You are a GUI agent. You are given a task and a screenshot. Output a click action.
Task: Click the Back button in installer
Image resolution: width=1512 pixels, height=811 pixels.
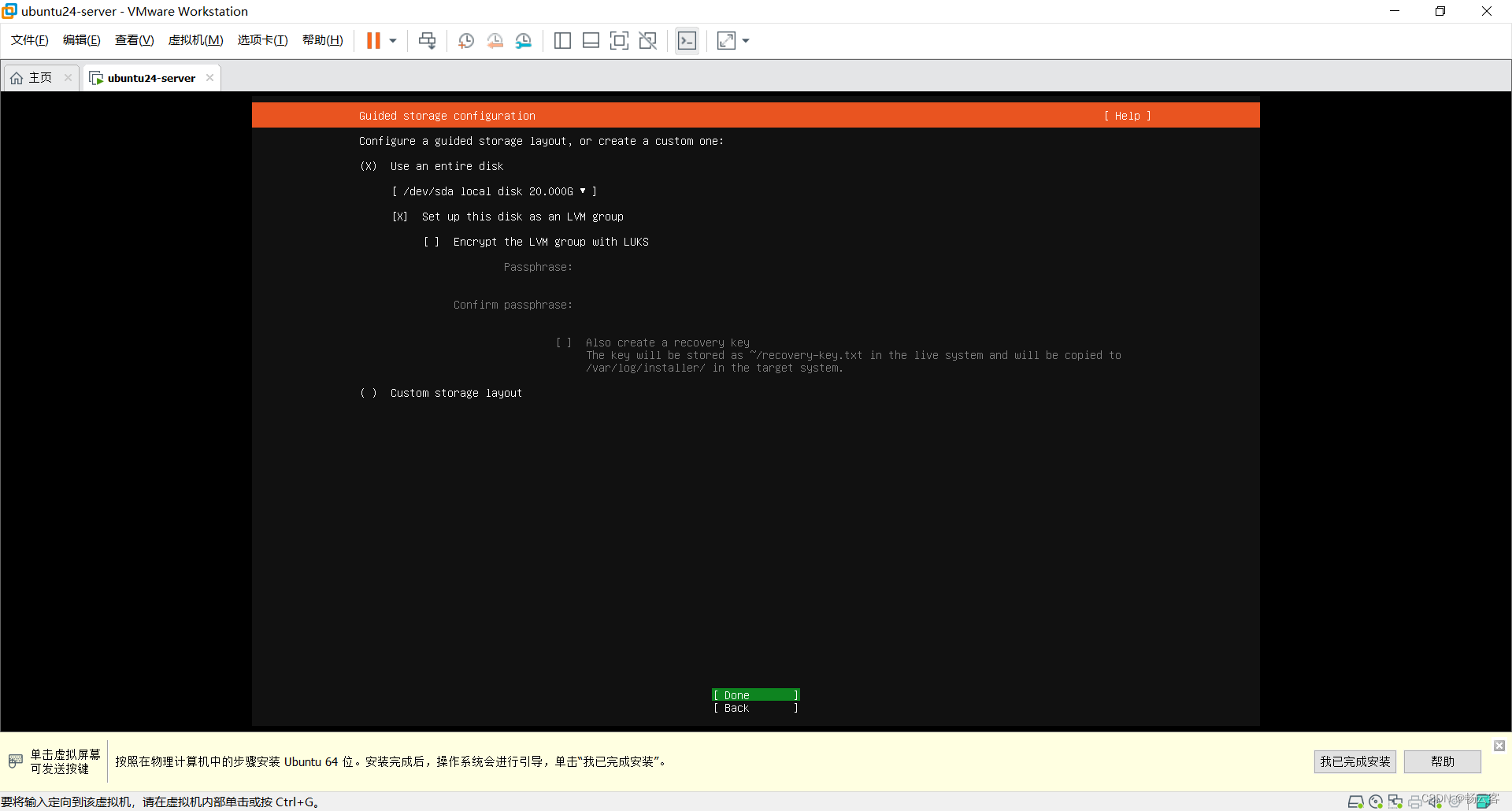756,708
